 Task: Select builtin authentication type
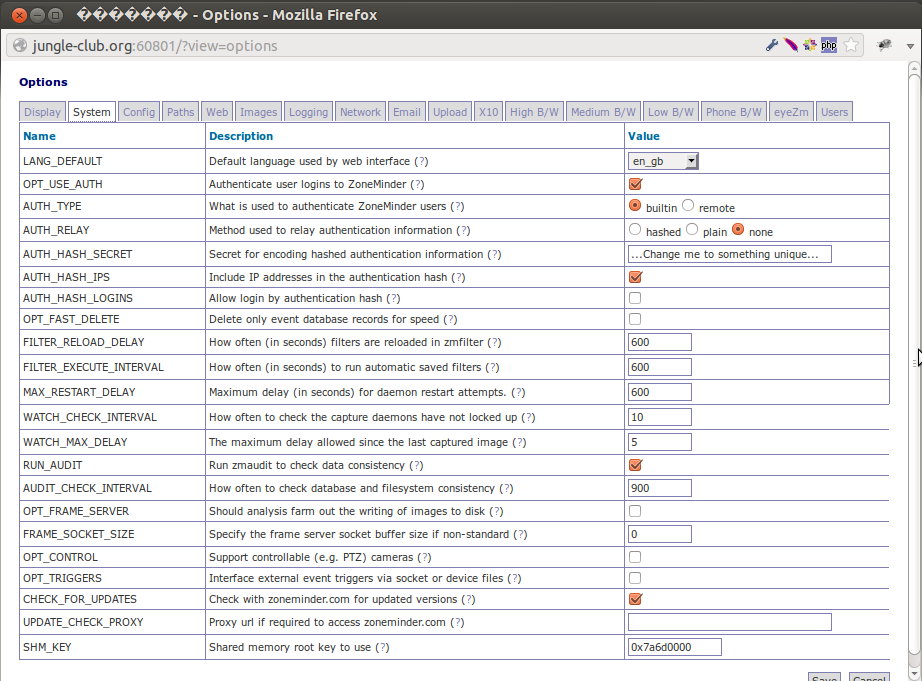pyautogui.click(x=635, y=206)
